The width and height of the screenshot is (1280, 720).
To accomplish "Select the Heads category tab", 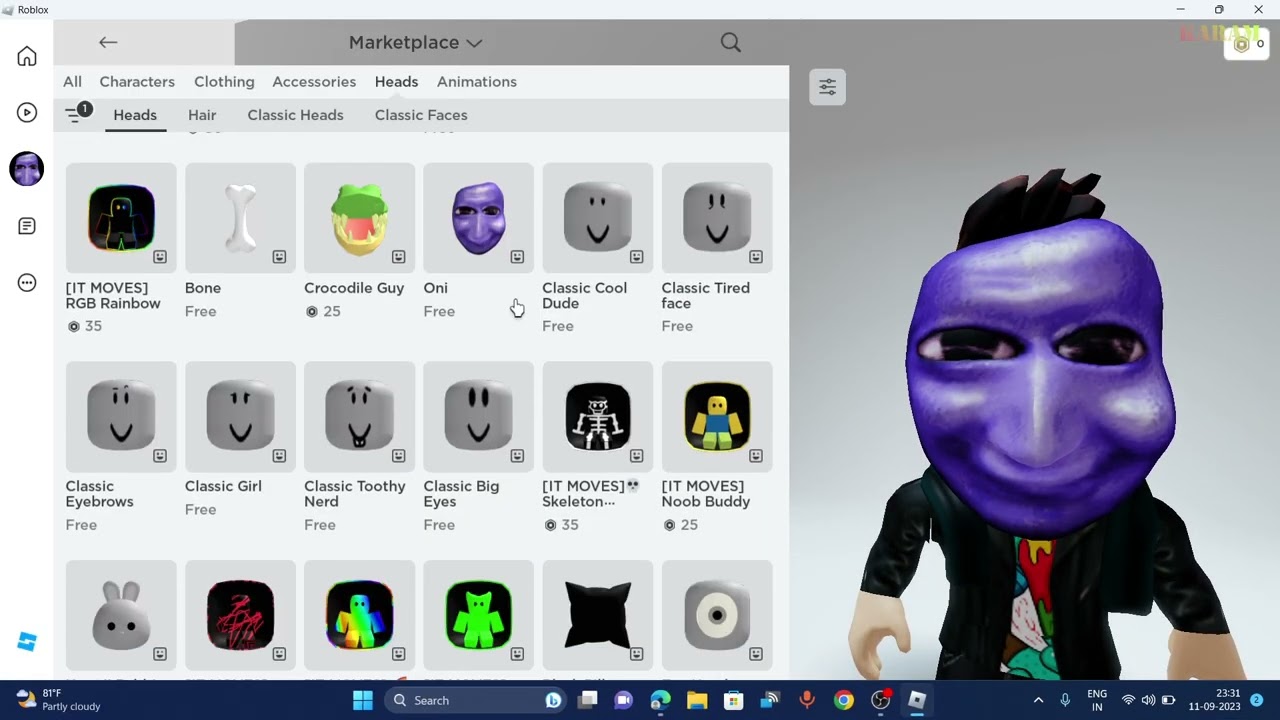I will pos(396,82).
